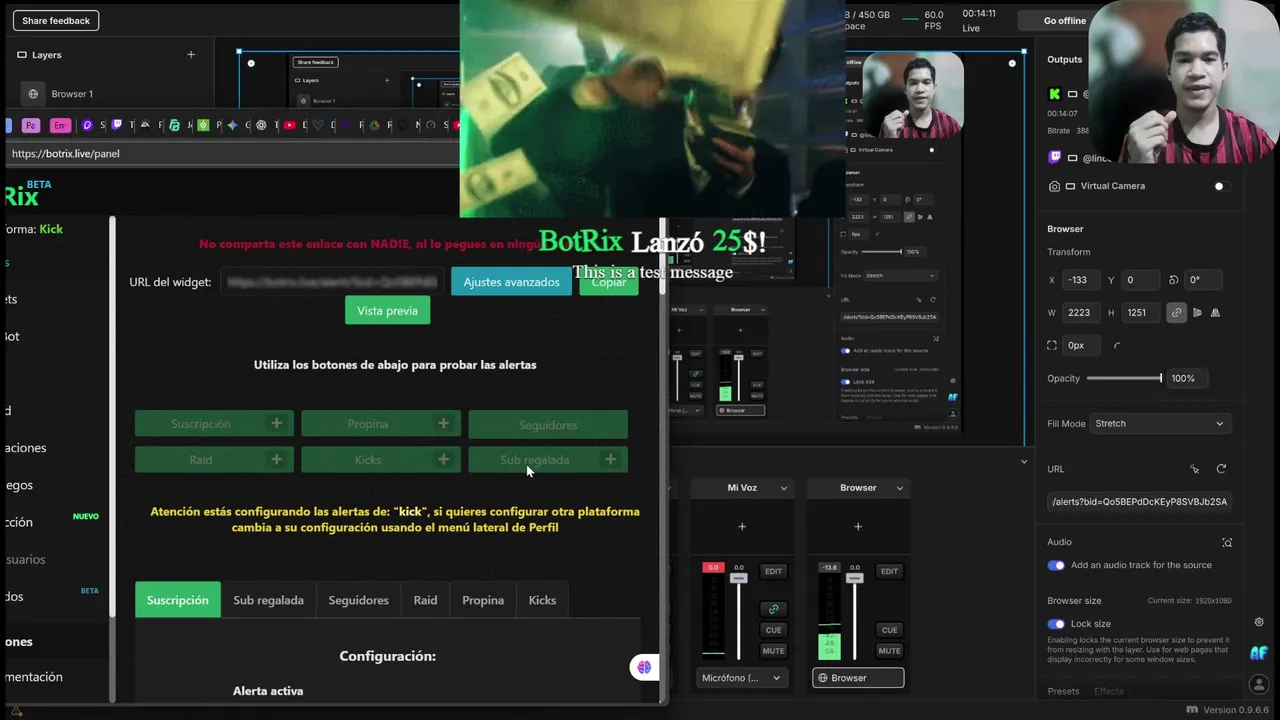The image size is (1280, 720).
Task: Click the Go offline button
Action: (1064, 20)
